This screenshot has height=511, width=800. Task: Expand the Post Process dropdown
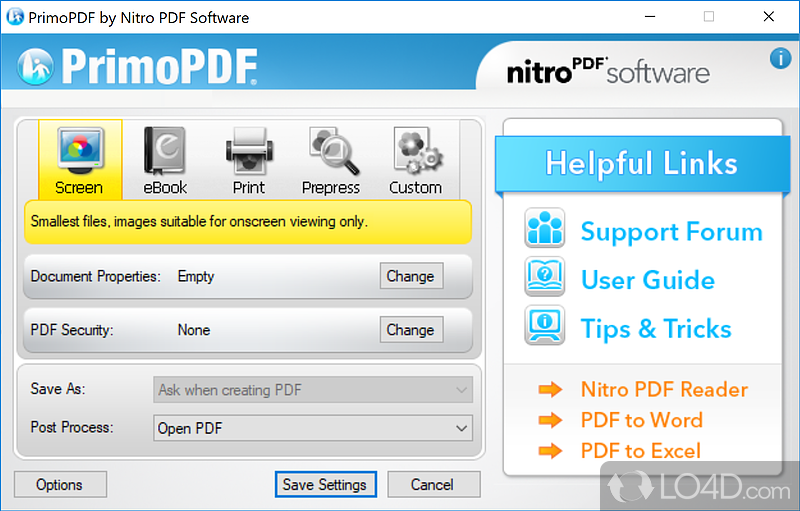[x=313, y=428]
